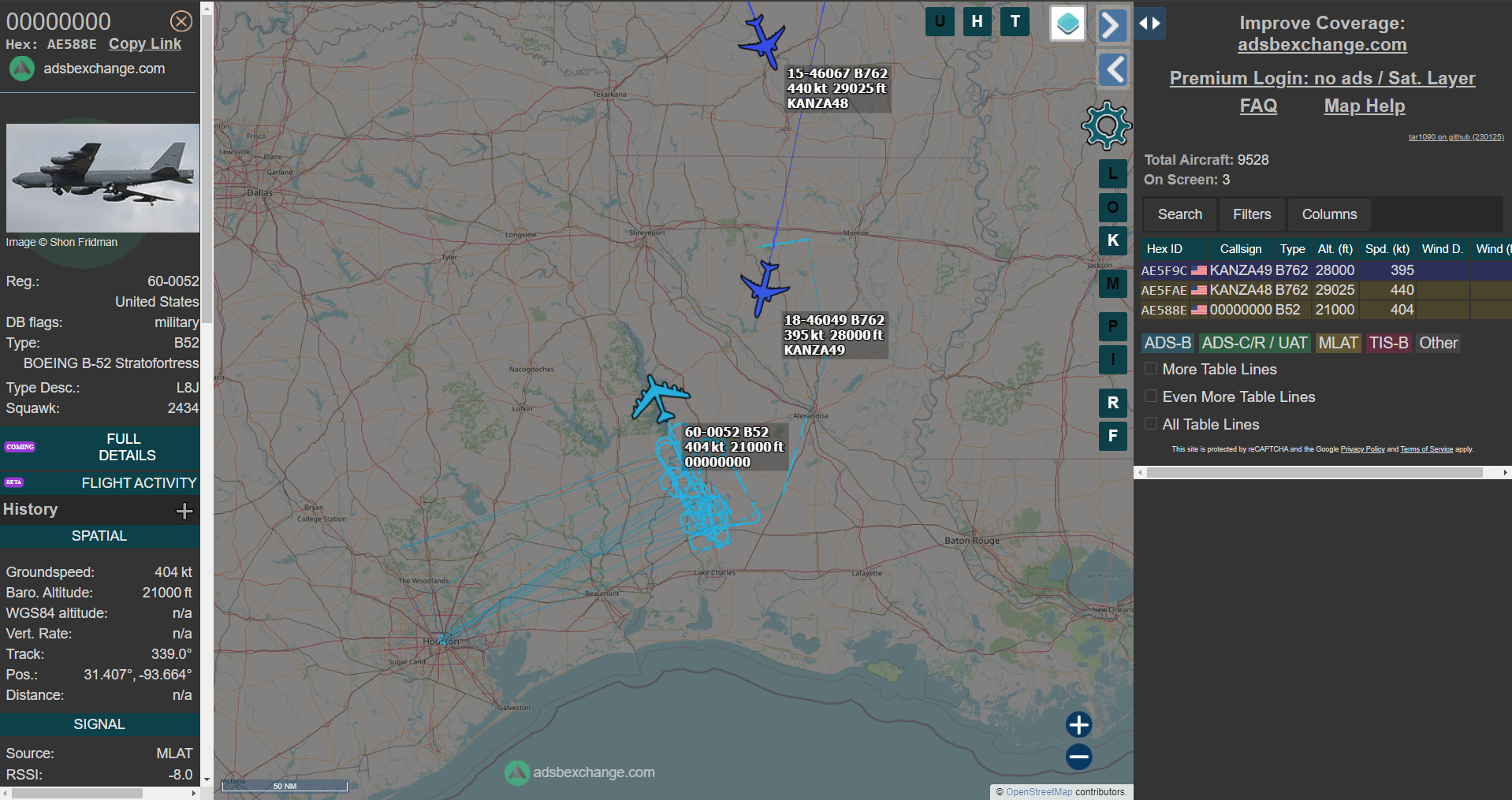1512x800 pixels.
Task: Open the Filters tab
Action: tap(1252, 214)
